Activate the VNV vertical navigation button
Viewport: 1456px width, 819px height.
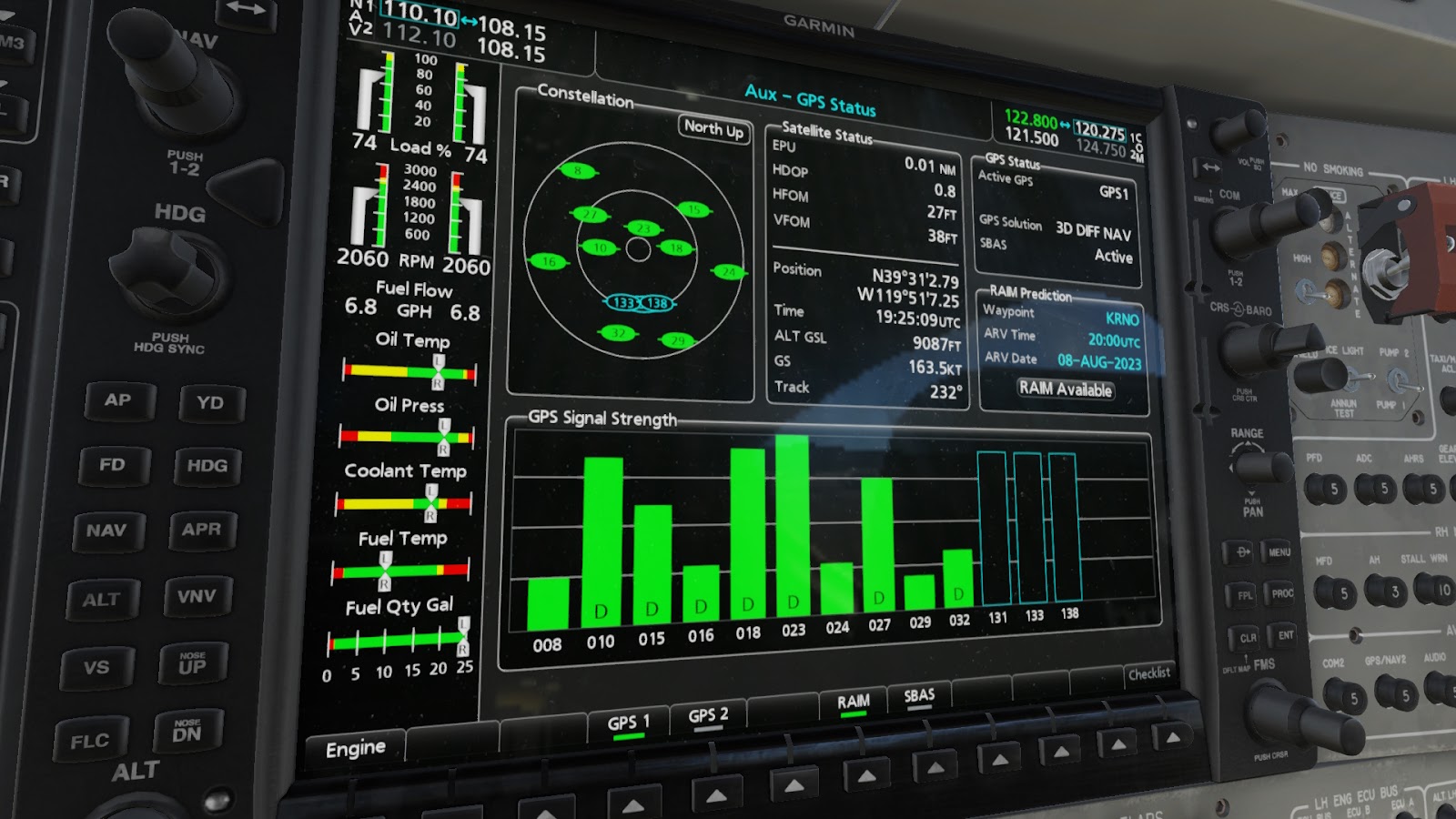(197, 598)
